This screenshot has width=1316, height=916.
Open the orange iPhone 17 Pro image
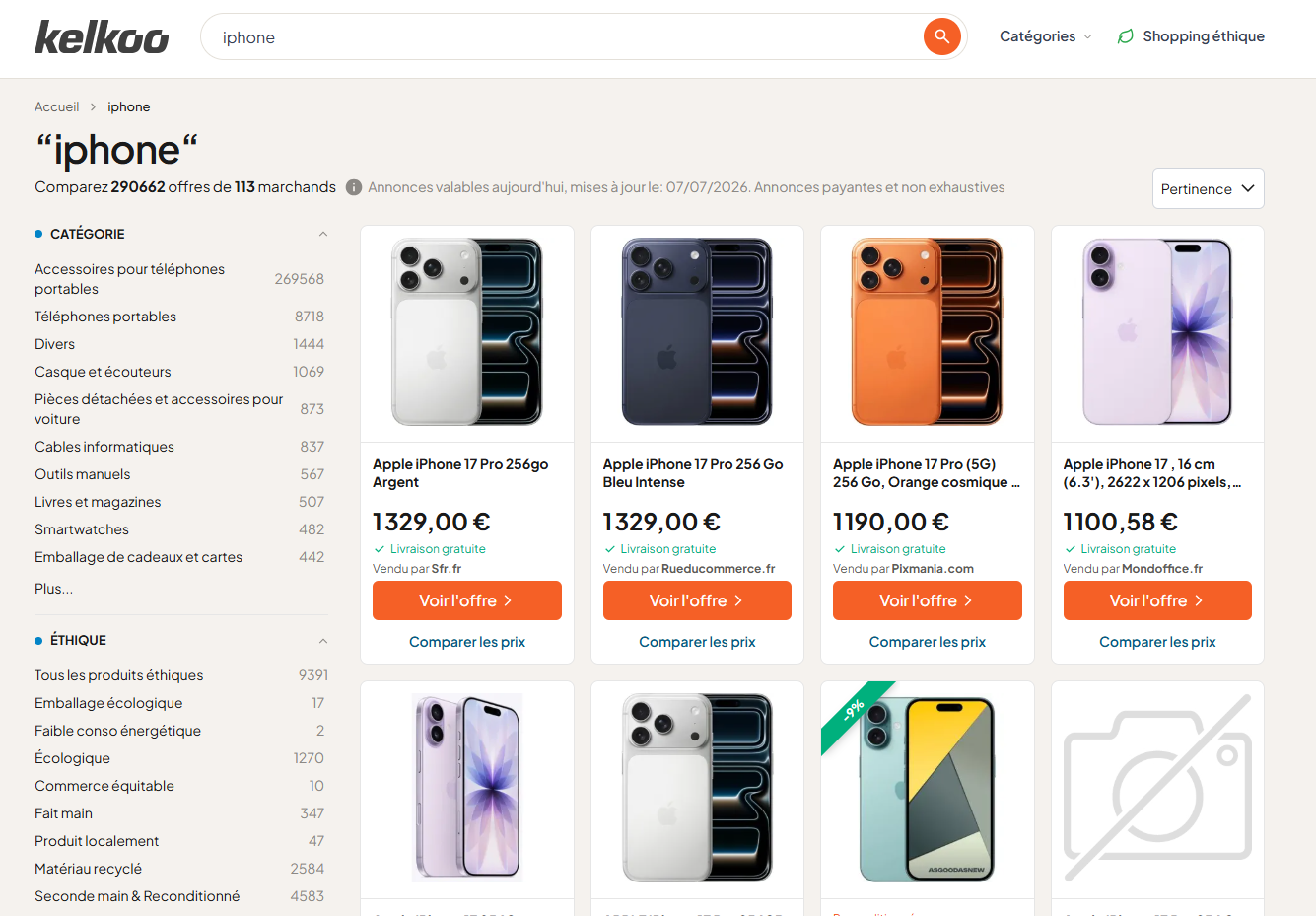tap(927, 332)
